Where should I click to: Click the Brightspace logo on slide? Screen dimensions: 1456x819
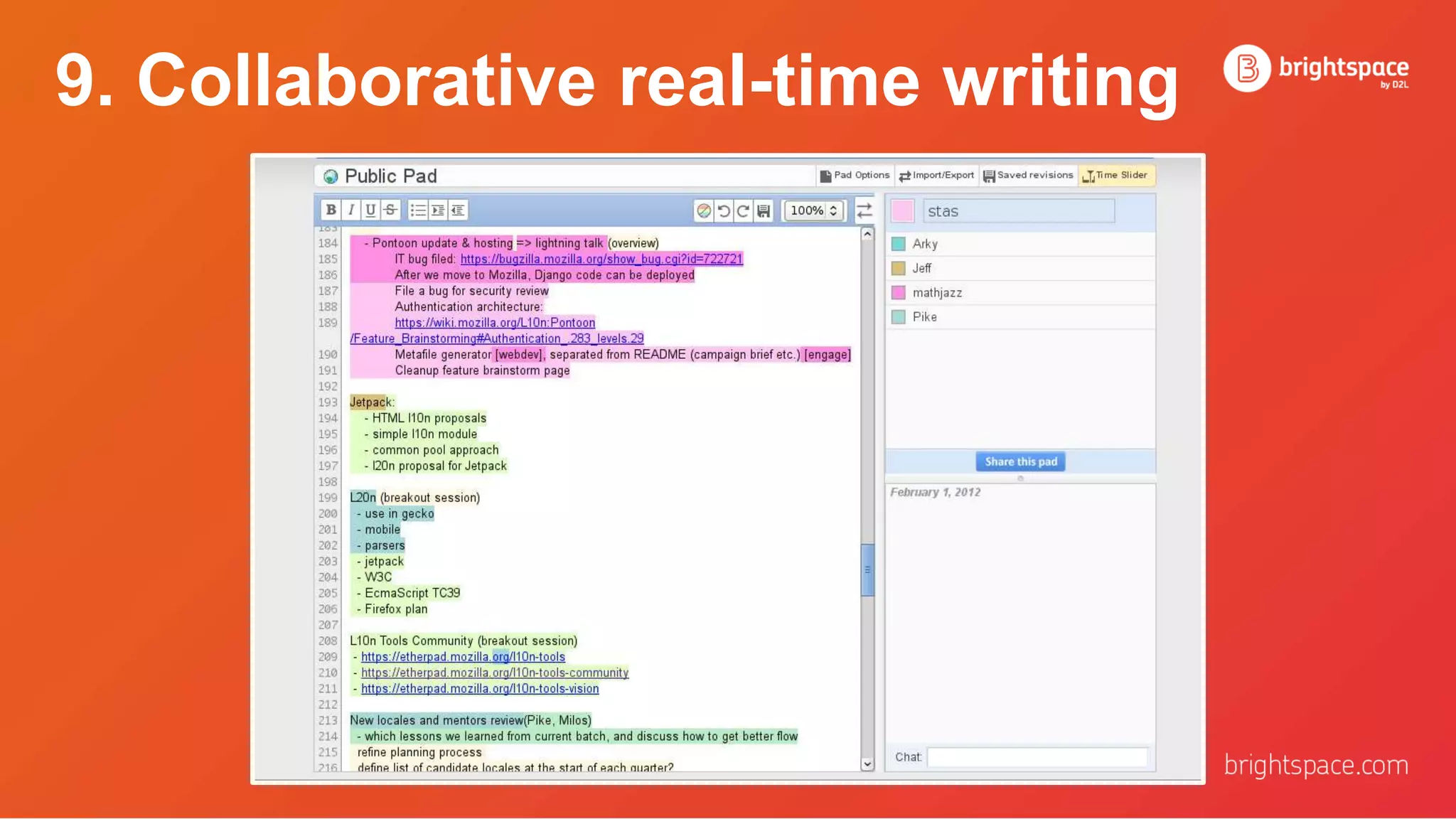click(1315, 68)
